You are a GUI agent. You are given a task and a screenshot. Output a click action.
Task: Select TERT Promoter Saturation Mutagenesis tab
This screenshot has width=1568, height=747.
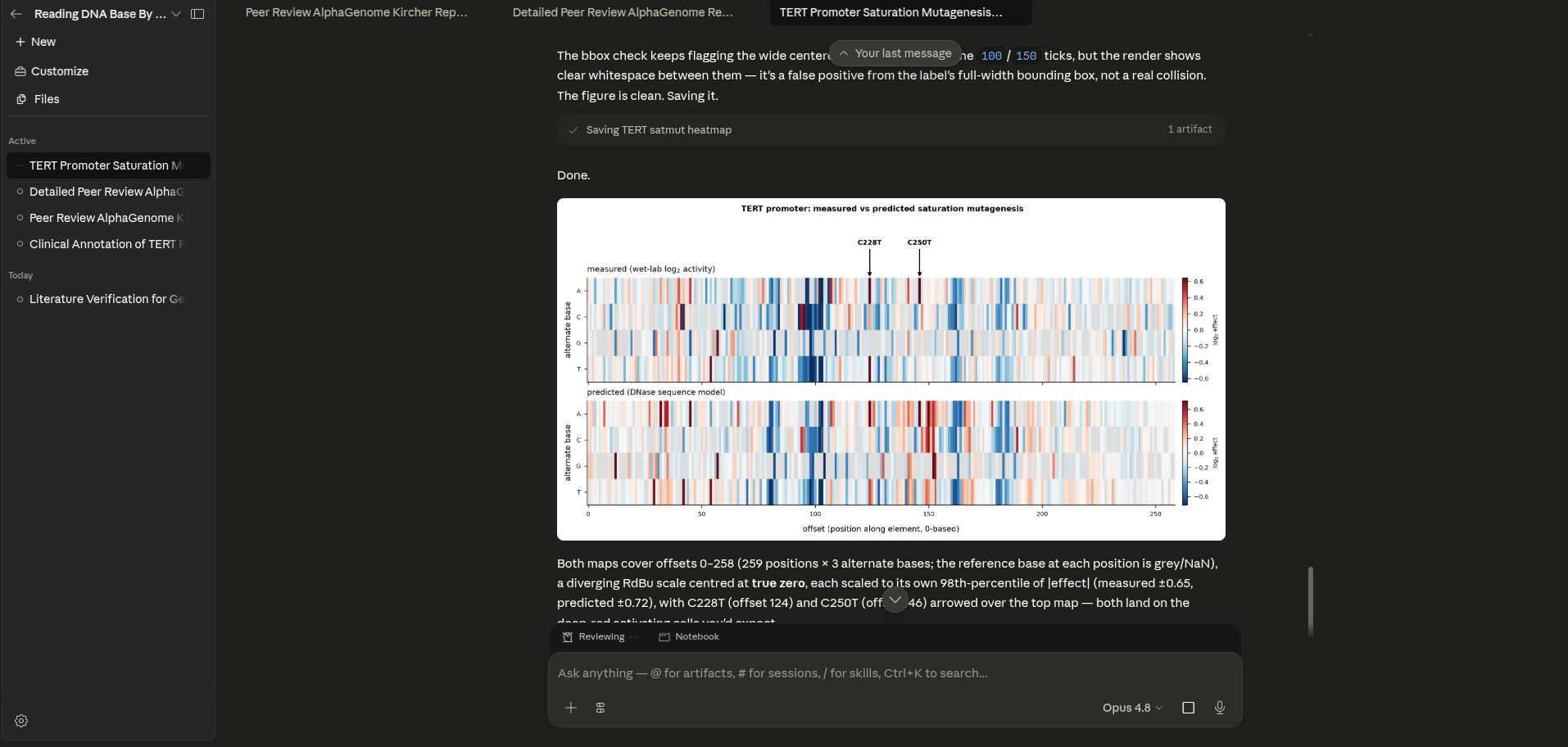click(900, 12)
